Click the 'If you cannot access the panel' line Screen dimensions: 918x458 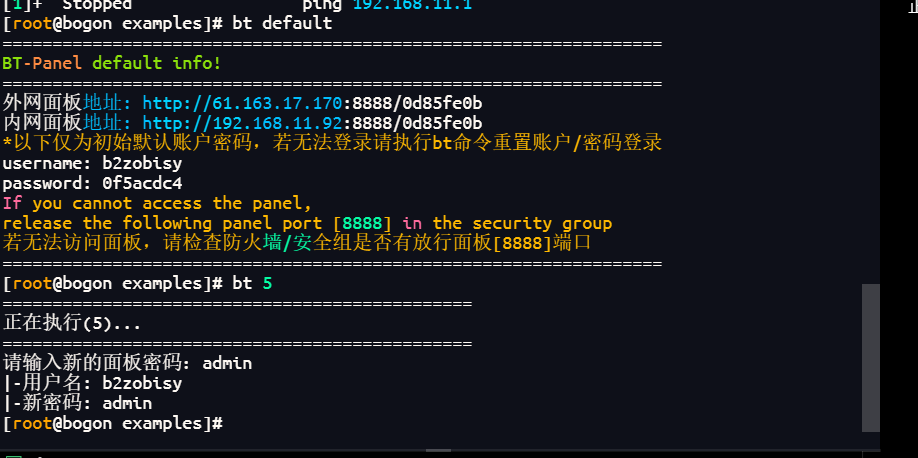157,203
